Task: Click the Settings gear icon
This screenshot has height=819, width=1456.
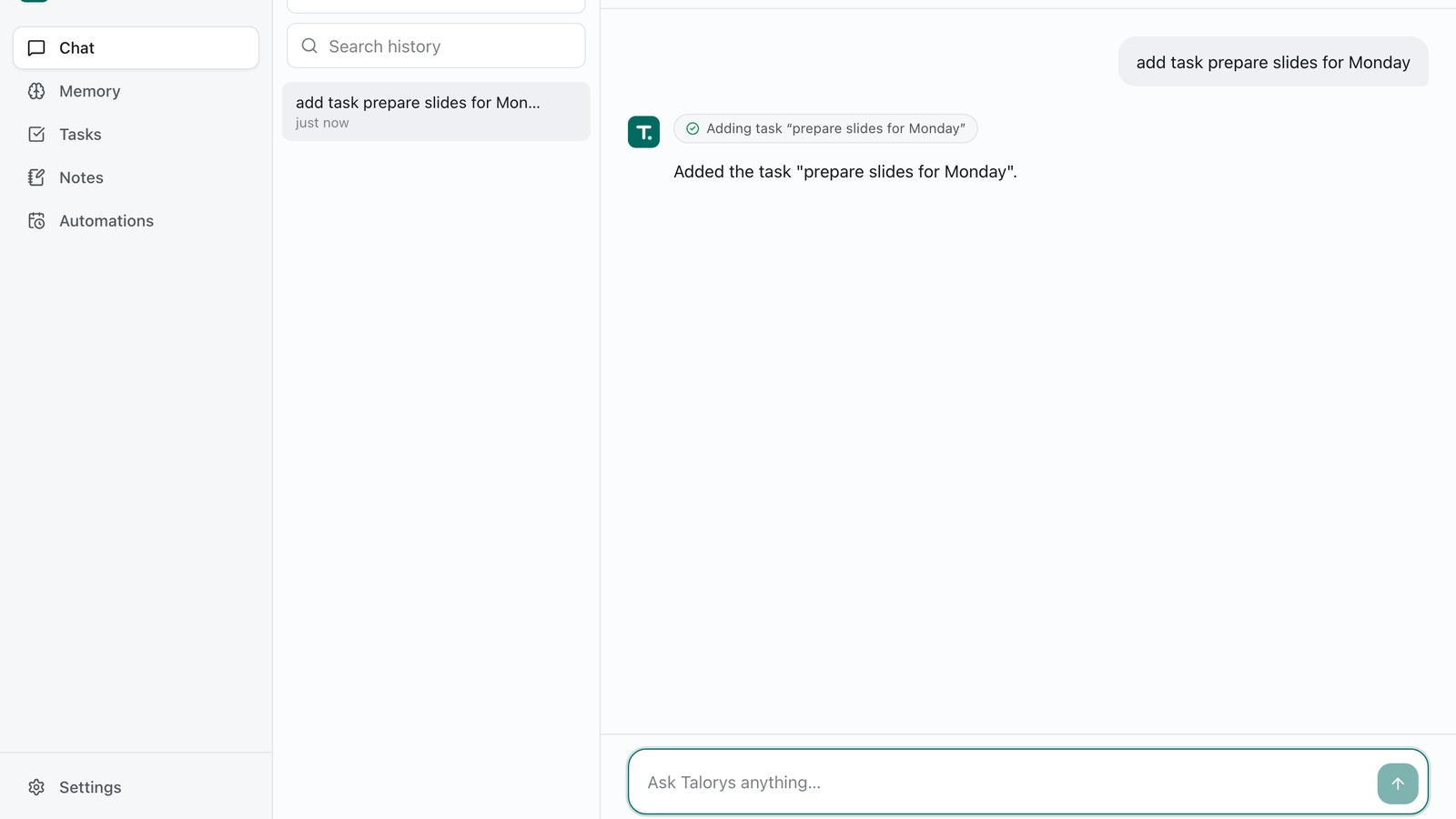Action: pos(36,787)
